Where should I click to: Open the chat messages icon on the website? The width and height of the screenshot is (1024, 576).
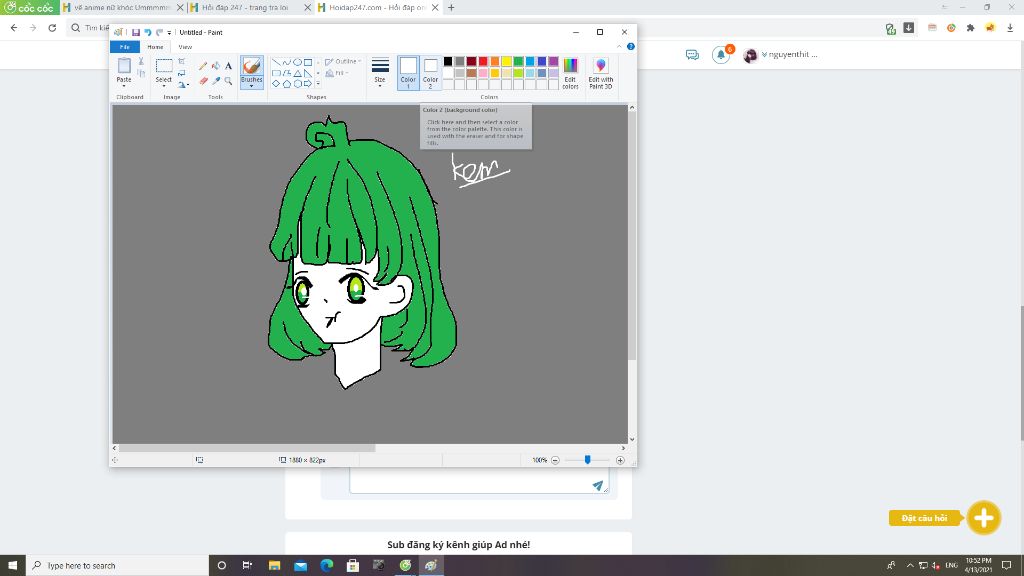[x=692, y=55]
